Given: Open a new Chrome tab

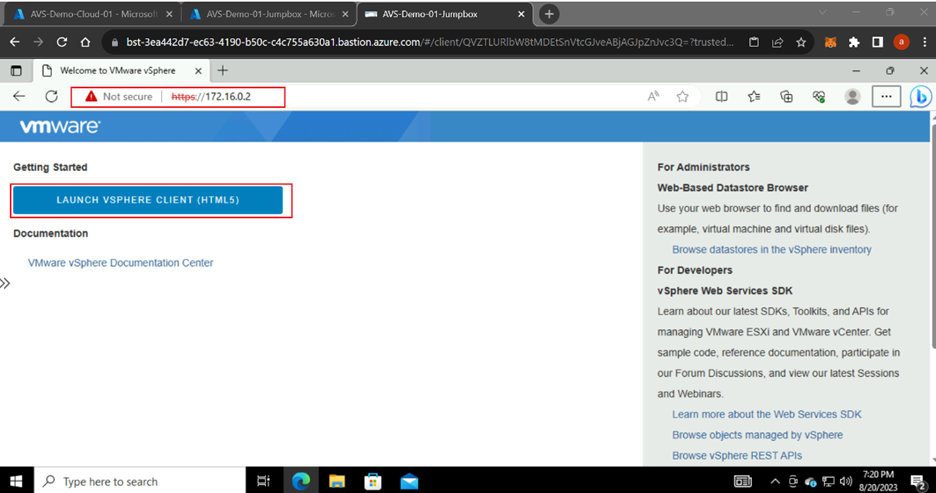Looking at the screenshot, I should (549, 14).
